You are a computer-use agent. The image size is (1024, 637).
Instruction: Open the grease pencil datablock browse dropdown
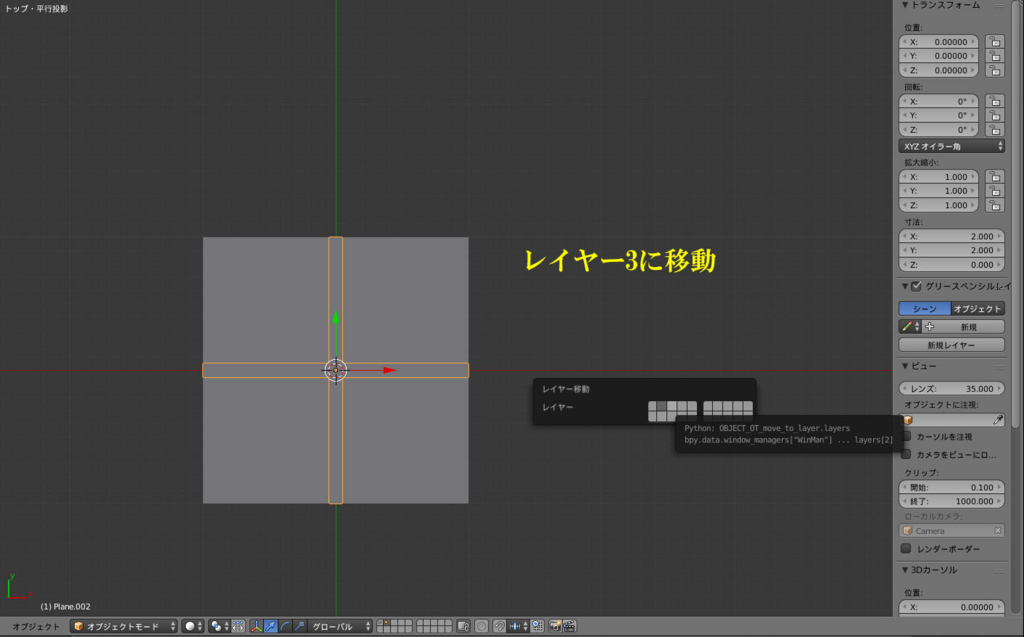(910, 327)
